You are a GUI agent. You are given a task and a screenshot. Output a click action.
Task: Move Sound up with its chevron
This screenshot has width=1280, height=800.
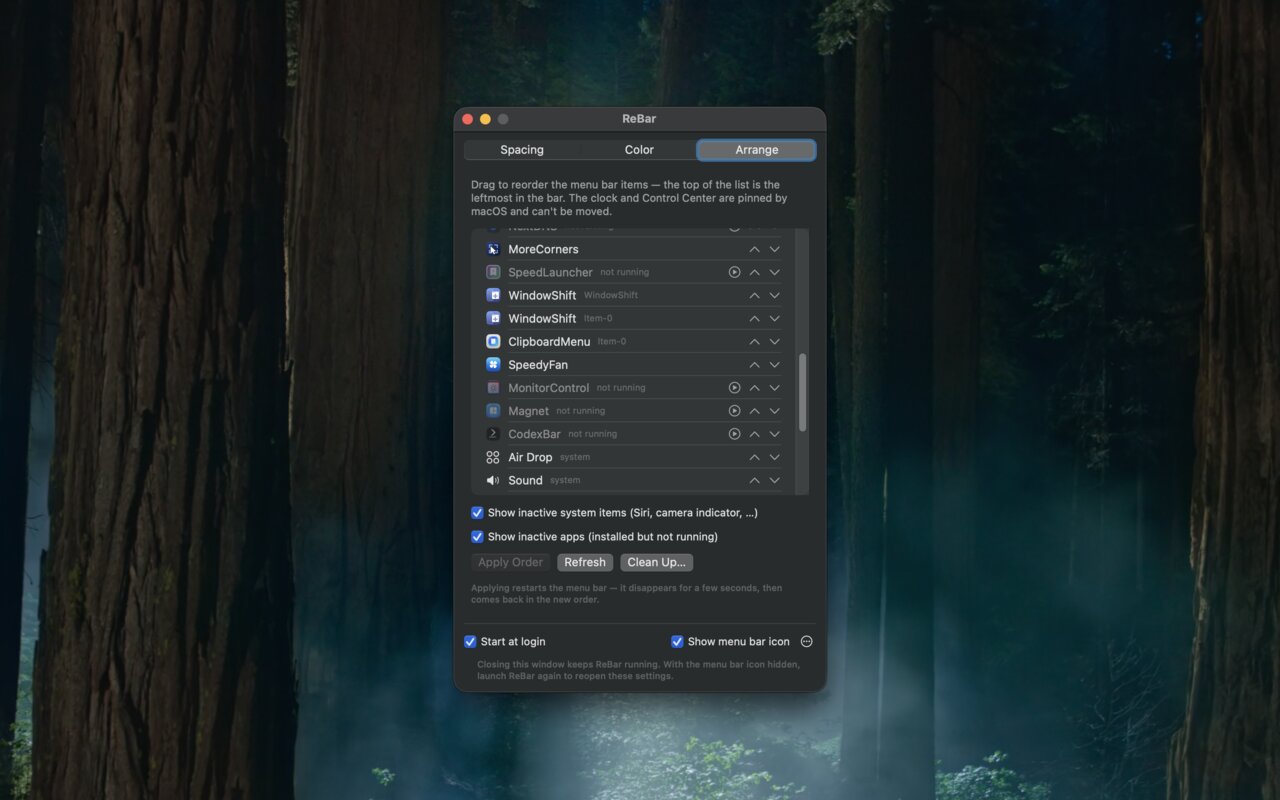pos(755,480)
